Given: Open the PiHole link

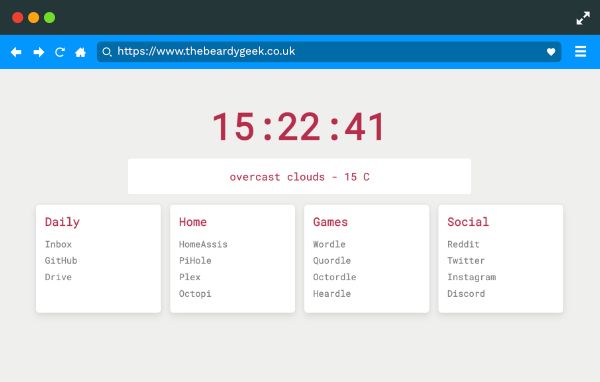Looking at the screenshot, I should (x=195, y=261).
